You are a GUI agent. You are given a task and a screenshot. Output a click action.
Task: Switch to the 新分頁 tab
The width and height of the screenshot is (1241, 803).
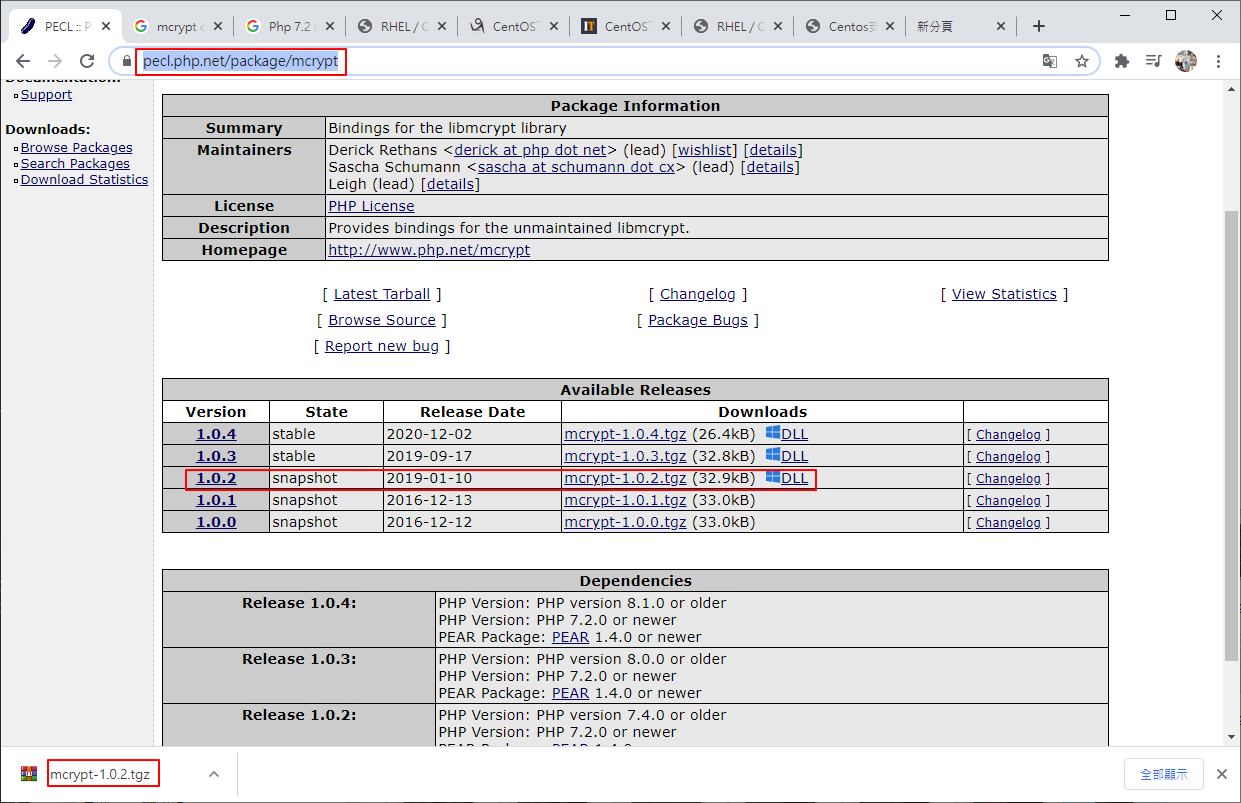point(960,27)
